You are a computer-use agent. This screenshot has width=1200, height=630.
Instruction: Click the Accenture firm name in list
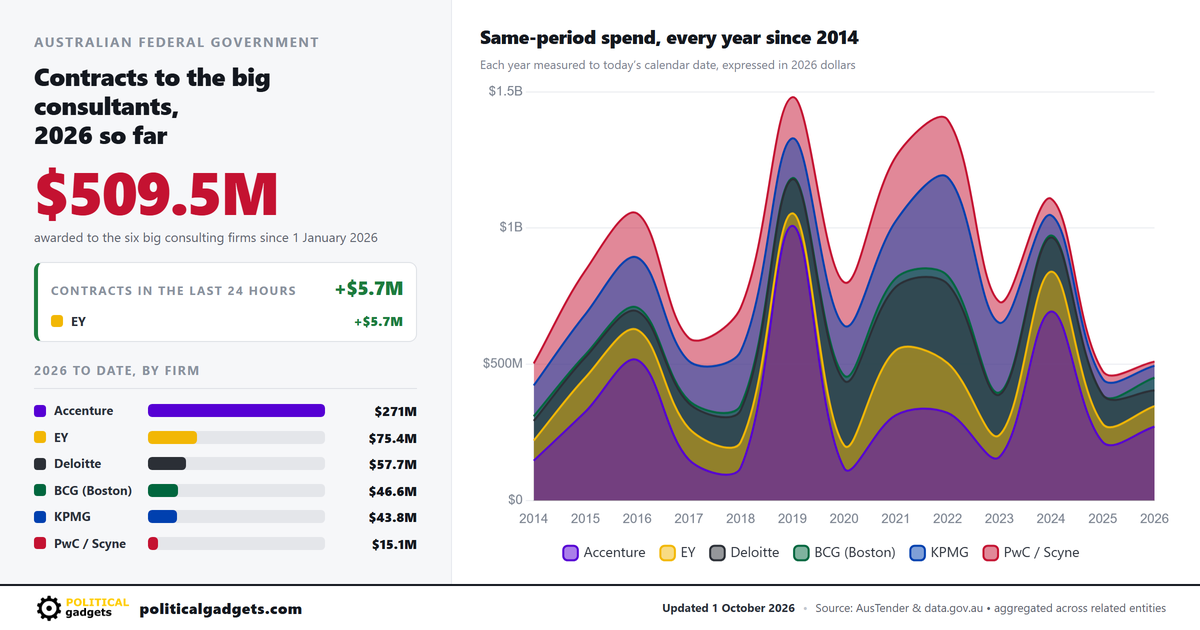84,411
